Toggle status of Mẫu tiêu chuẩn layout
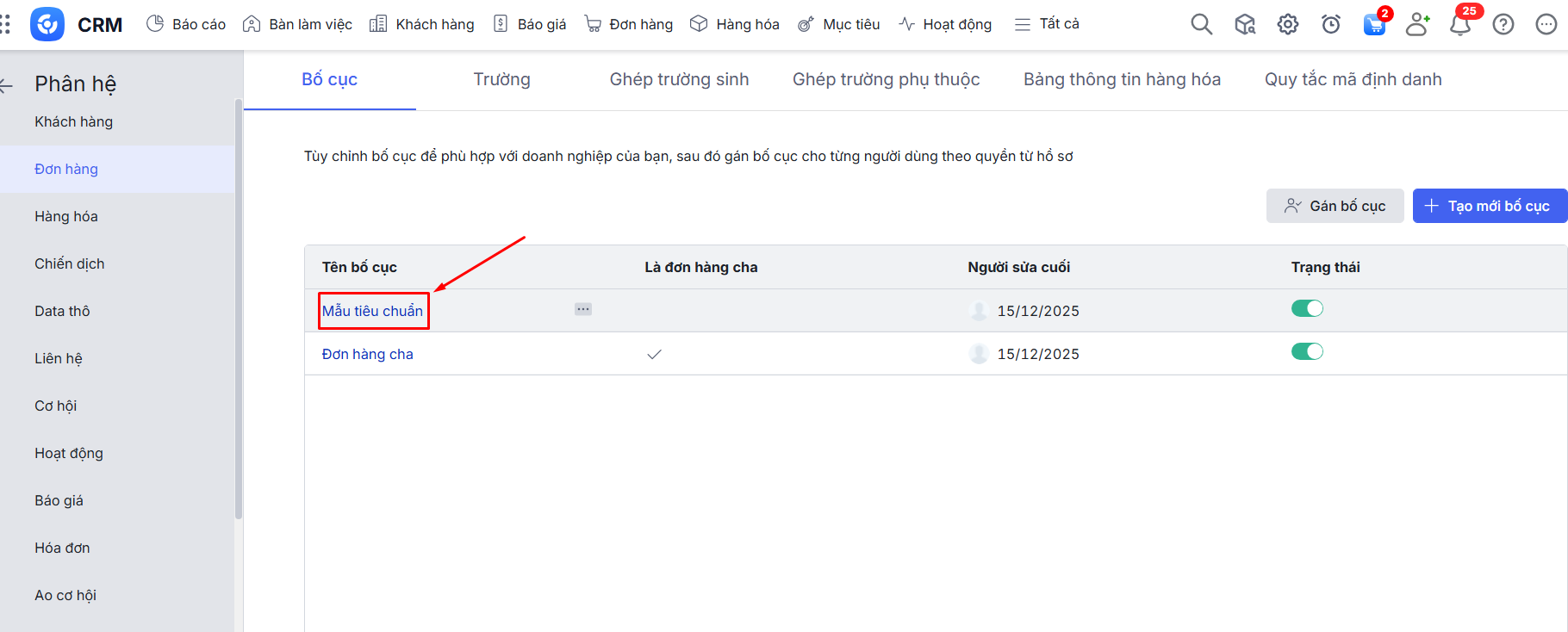1568x632 pixels. [1306, 308]
